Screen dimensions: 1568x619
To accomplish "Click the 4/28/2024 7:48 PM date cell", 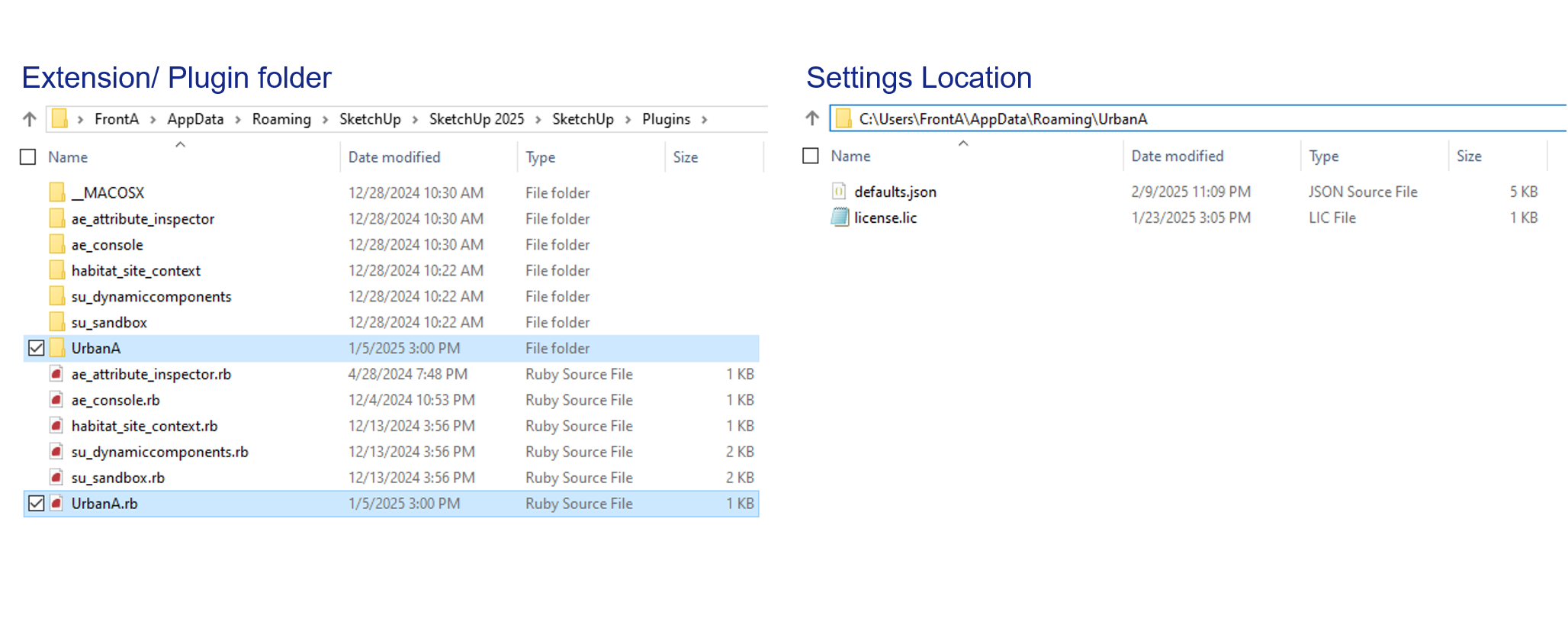I will pos(408,374).
